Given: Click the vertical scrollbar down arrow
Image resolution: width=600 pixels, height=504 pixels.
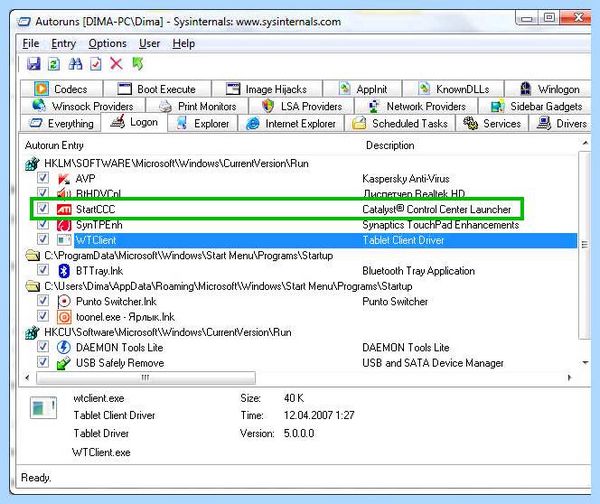Looking at the screenshot, I should (x=585, y=362).
